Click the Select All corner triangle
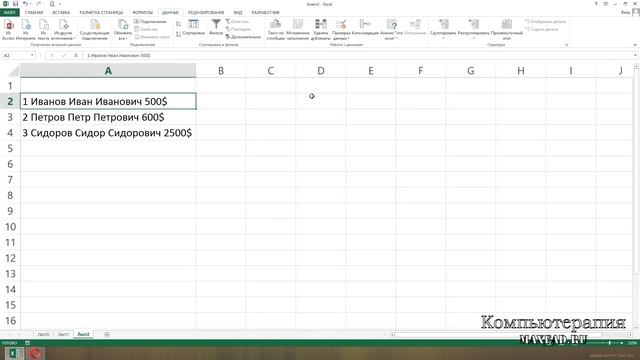The height and width of the screenshot is (360, 640). pos(14,71)
